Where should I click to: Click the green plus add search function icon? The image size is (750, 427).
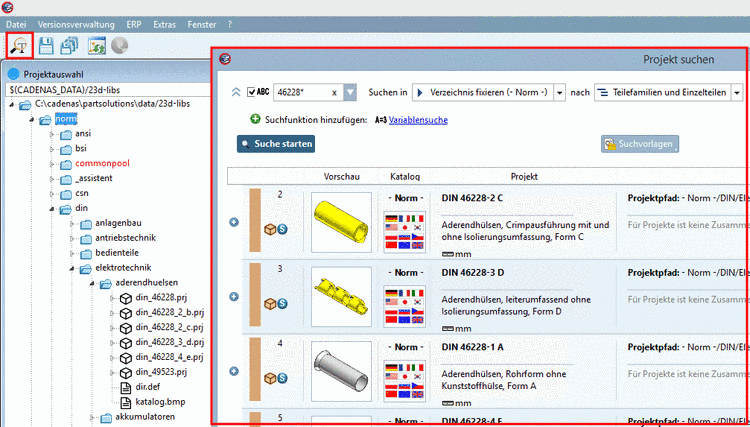click(x=255, y=120)
